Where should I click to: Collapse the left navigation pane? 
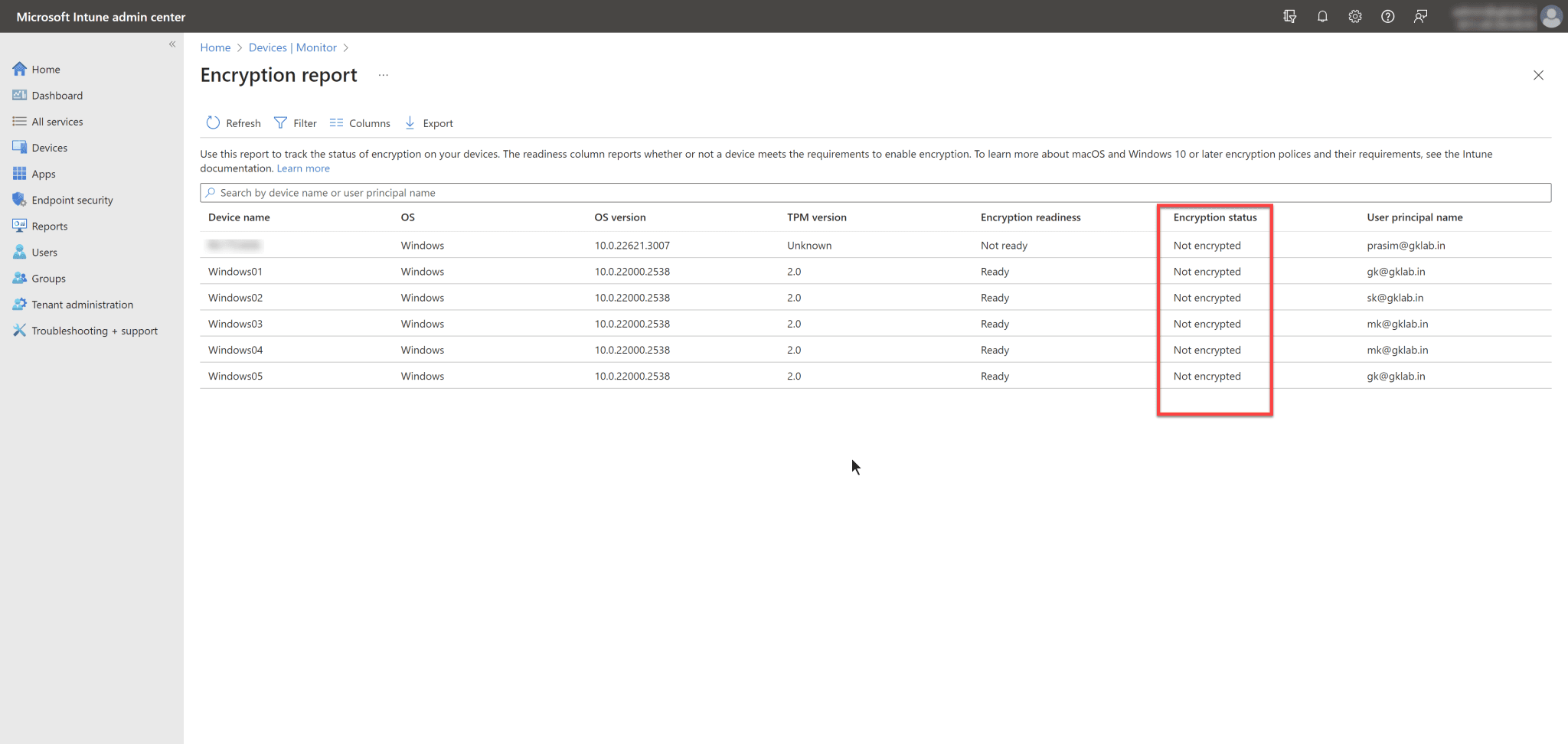click(x=172, y=44)
